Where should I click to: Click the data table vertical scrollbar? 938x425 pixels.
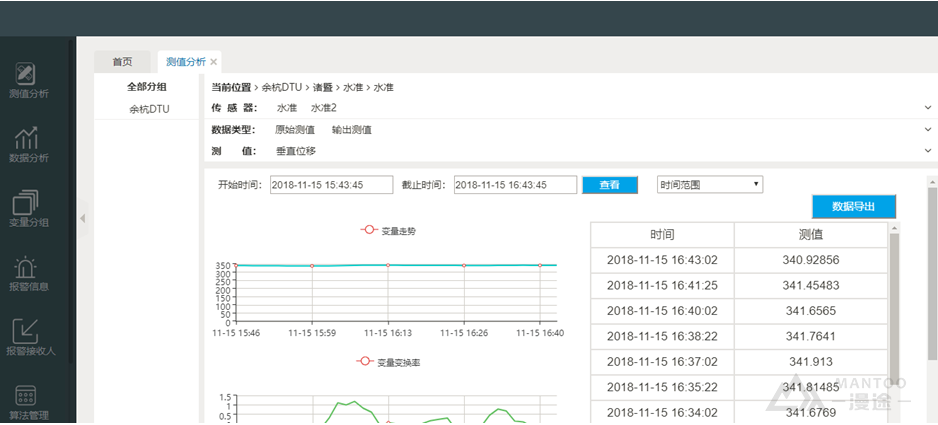(x=893, y=300)
